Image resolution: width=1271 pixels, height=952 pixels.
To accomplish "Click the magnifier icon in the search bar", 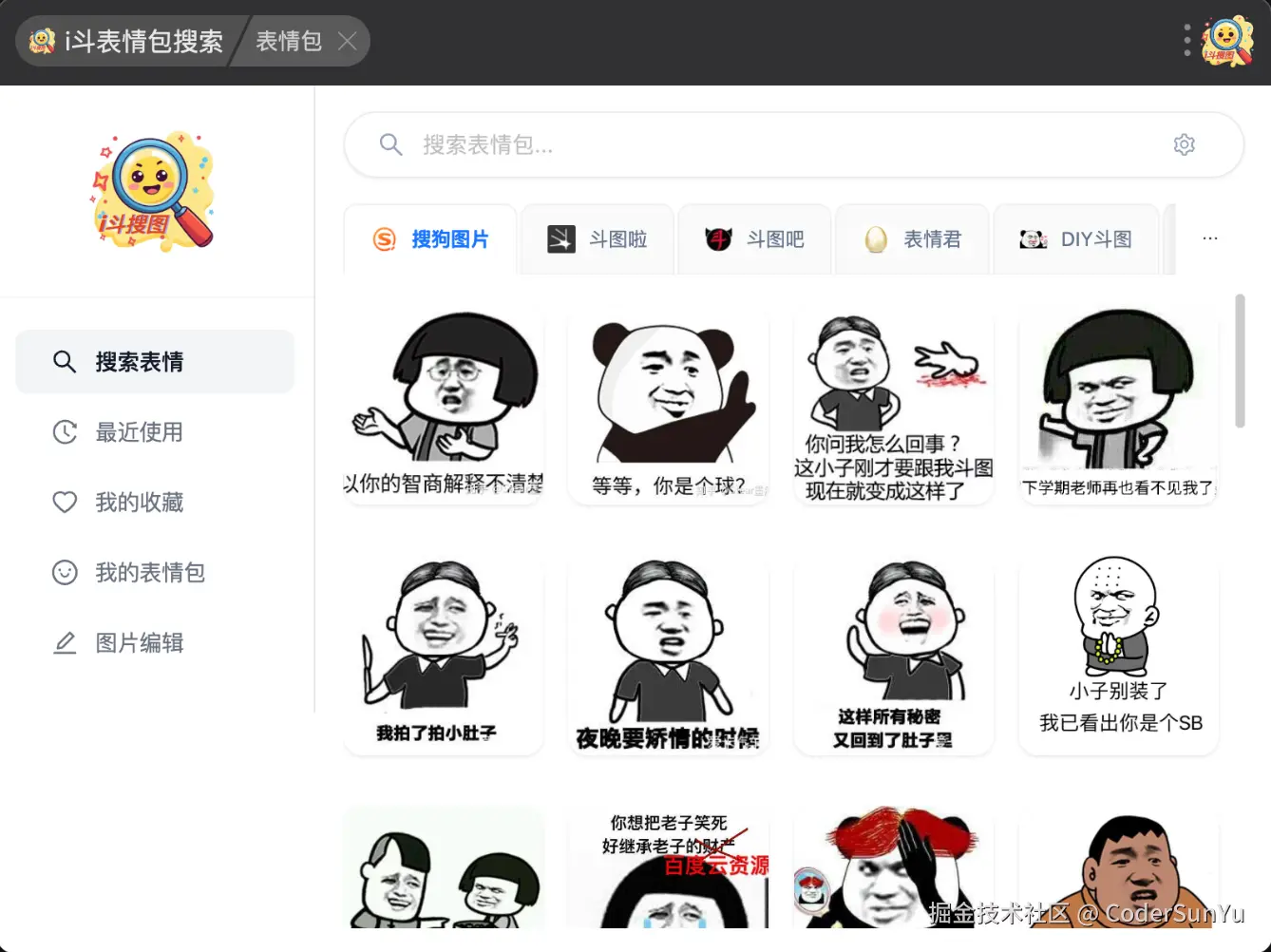I will [390, 144].
